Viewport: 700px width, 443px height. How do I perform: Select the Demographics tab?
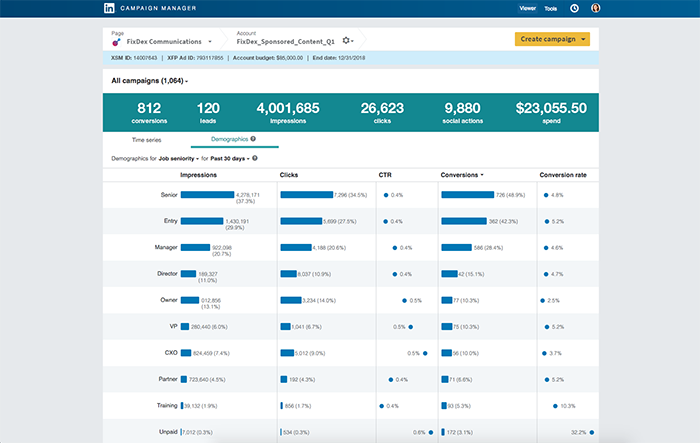(x=229, y=139)
